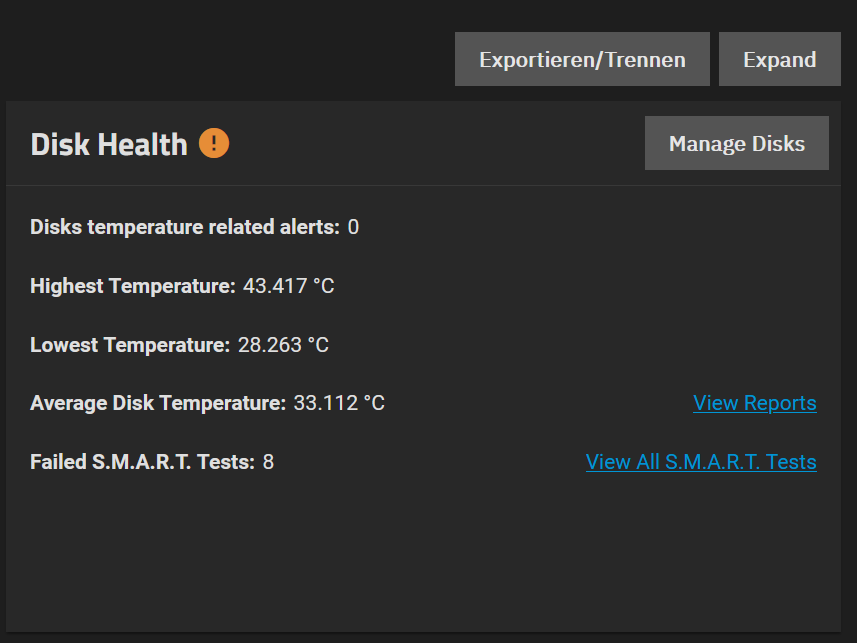Image resolution: width=857 pixels, height=643 pixels.
Task: Expand the pool with the Expand button
Action: tap(779, 59)
